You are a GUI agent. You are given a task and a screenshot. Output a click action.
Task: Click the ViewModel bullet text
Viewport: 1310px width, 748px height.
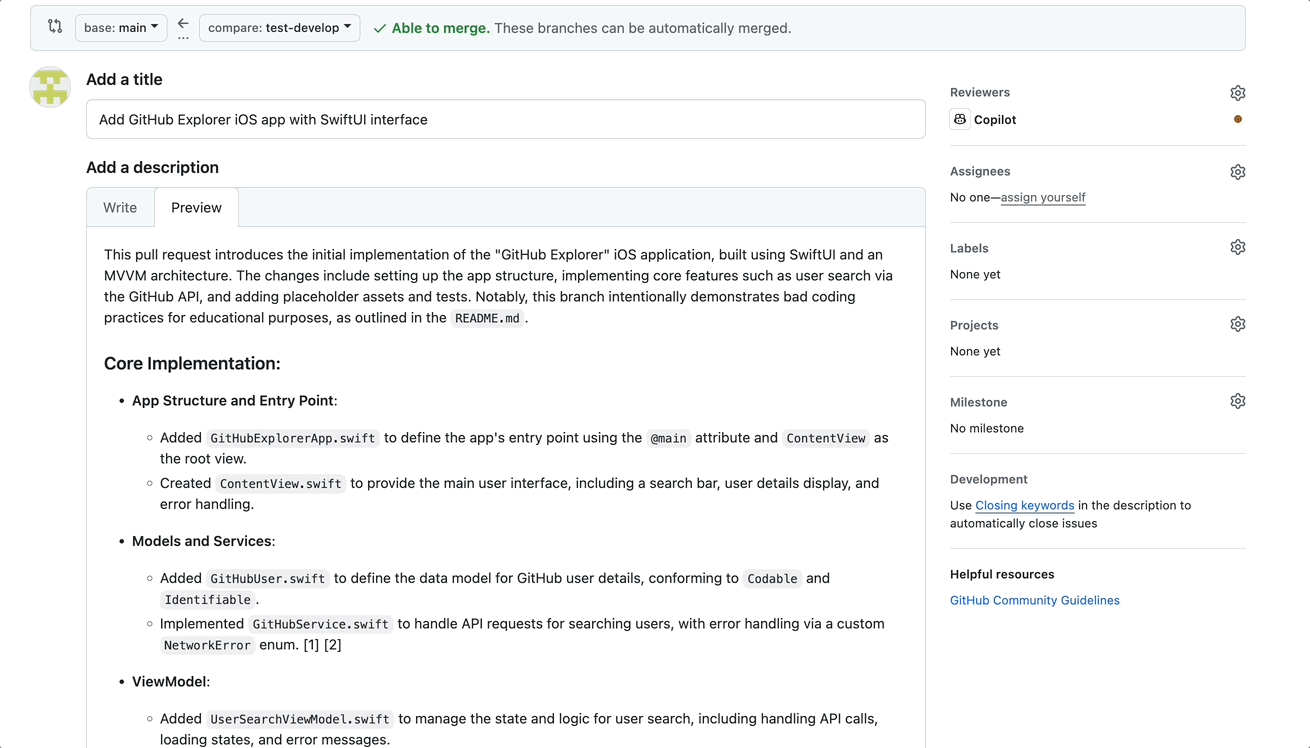(x=170, y=682)
